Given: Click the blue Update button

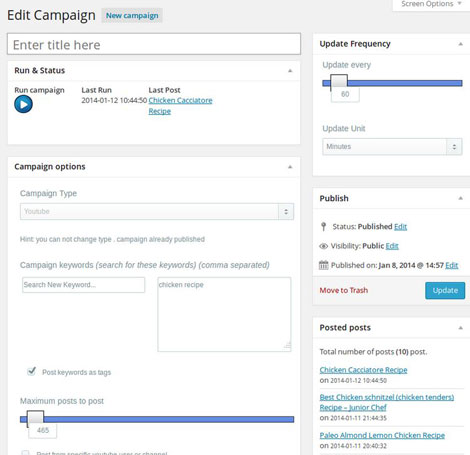Looking at the screenshot, I should [x=445, y=290].
